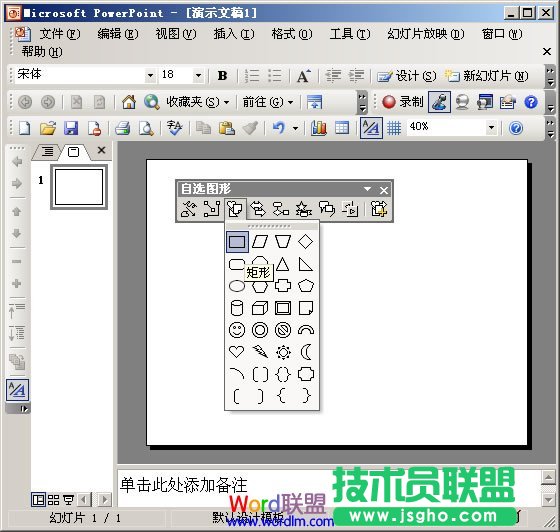
Task: Choose the Right Triangle shape
Action: (306, 264)
